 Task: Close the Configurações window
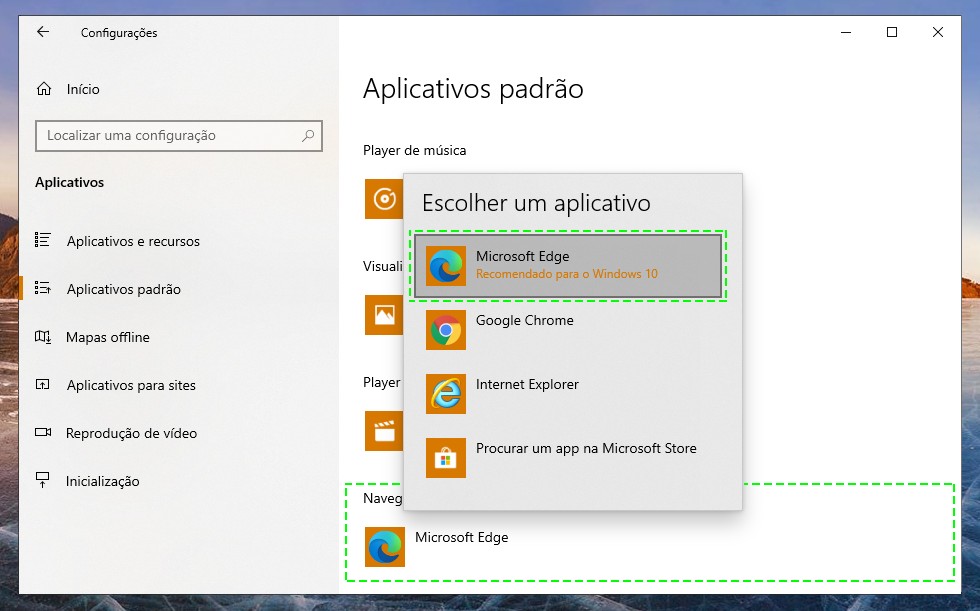click(938, 32)
